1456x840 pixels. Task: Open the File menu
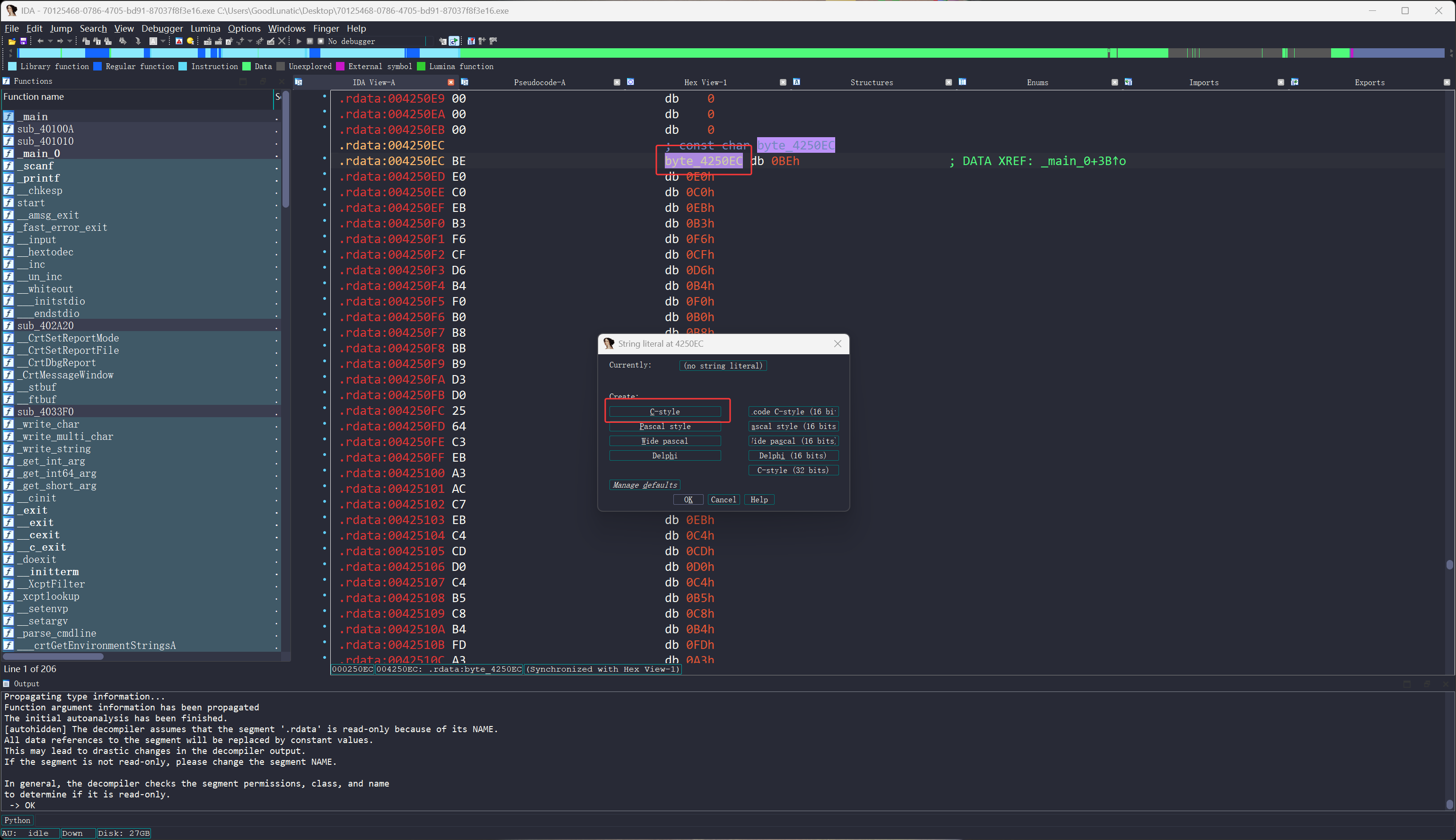[x=11, y=28]
